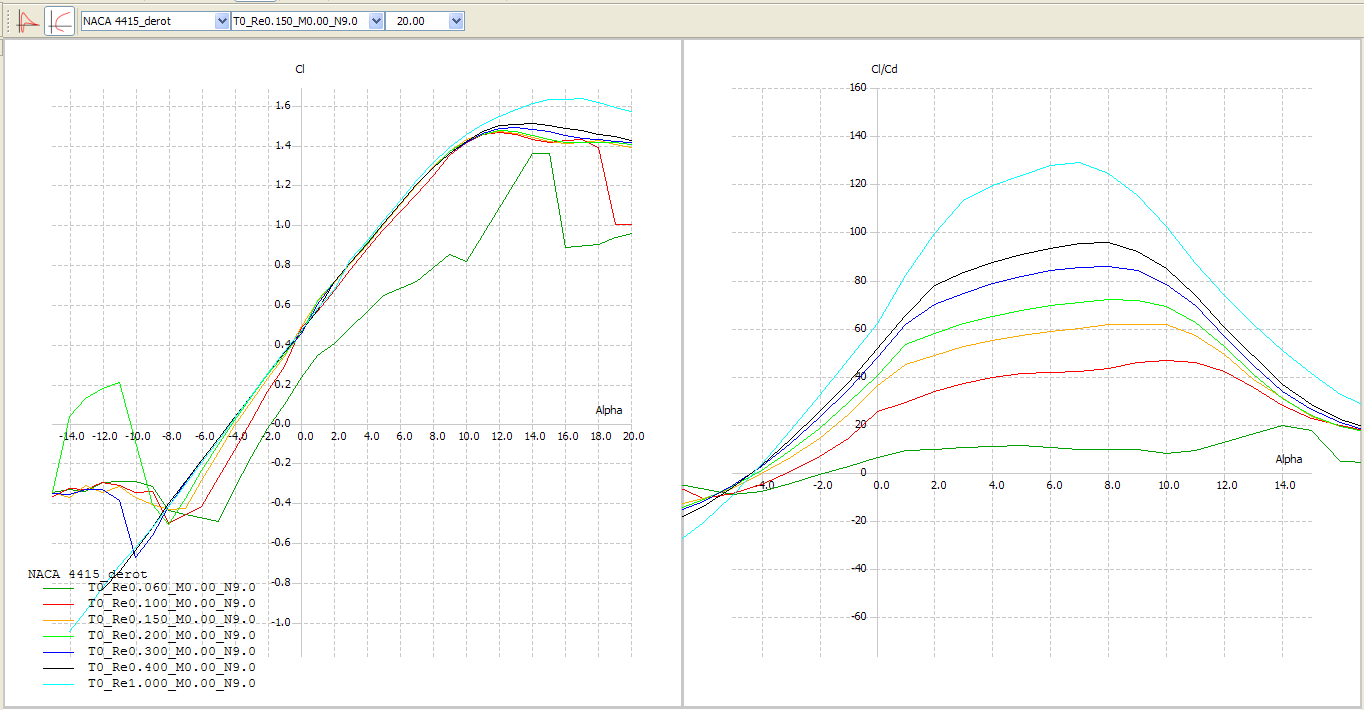The width and height of the screenshot is (1364, 710).
Task: Click the light green Re0.200 legend line
Action: (x=58, y=636)
